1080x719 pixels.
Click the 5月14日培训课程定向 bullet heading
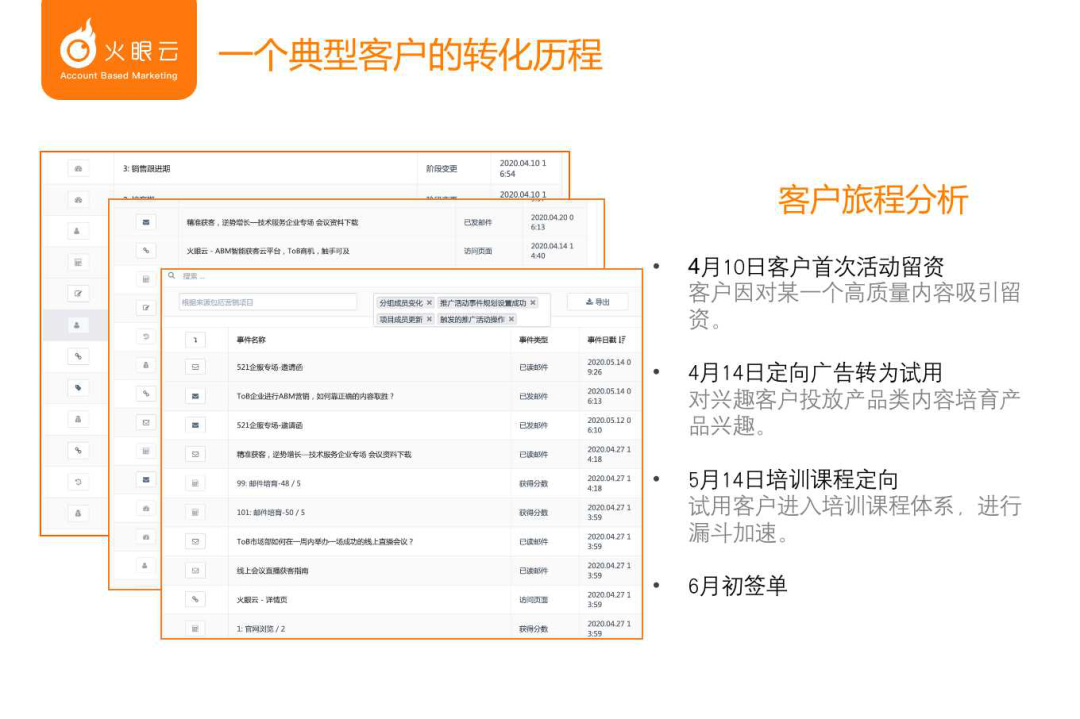click(793, 479)
